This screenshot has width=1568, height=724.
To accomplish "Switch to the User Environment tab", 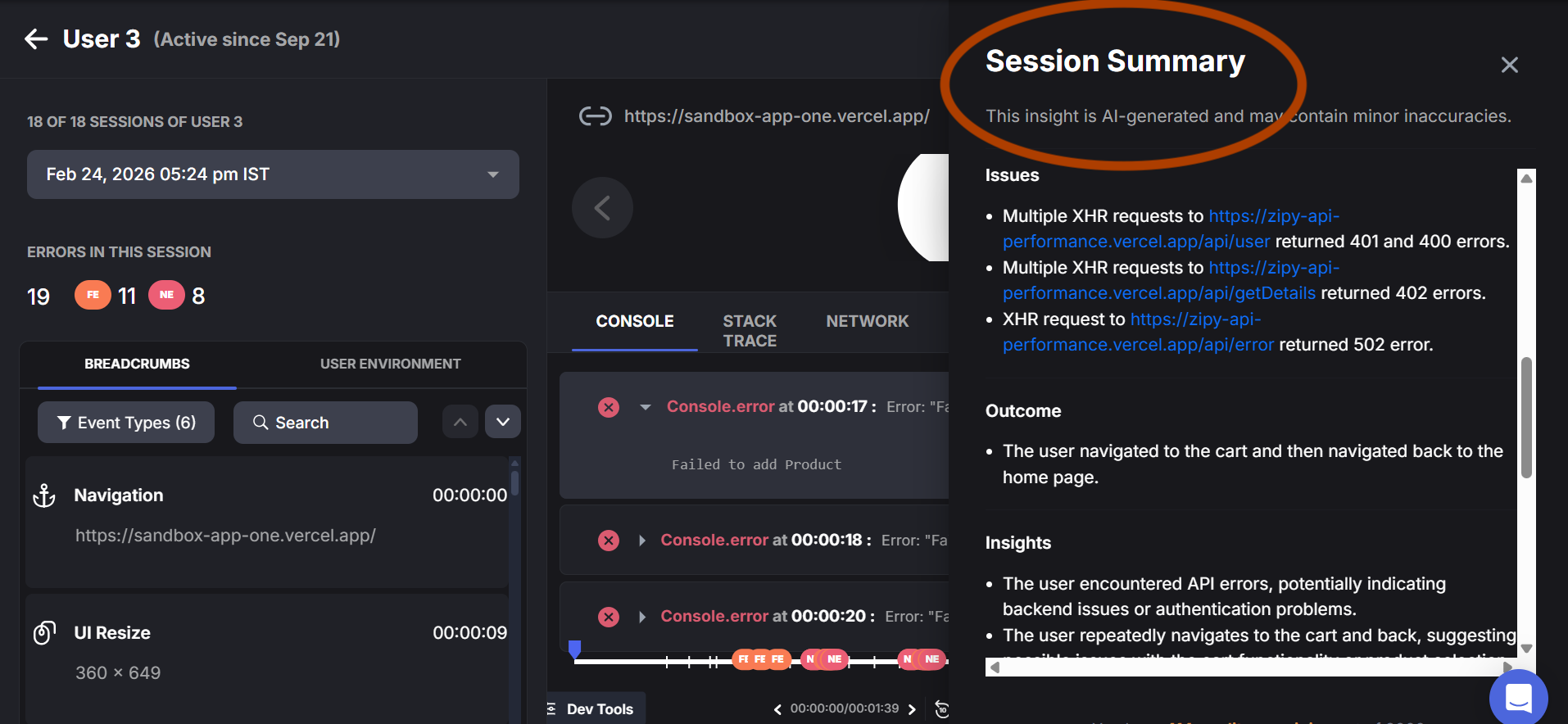I will [390, 364].
